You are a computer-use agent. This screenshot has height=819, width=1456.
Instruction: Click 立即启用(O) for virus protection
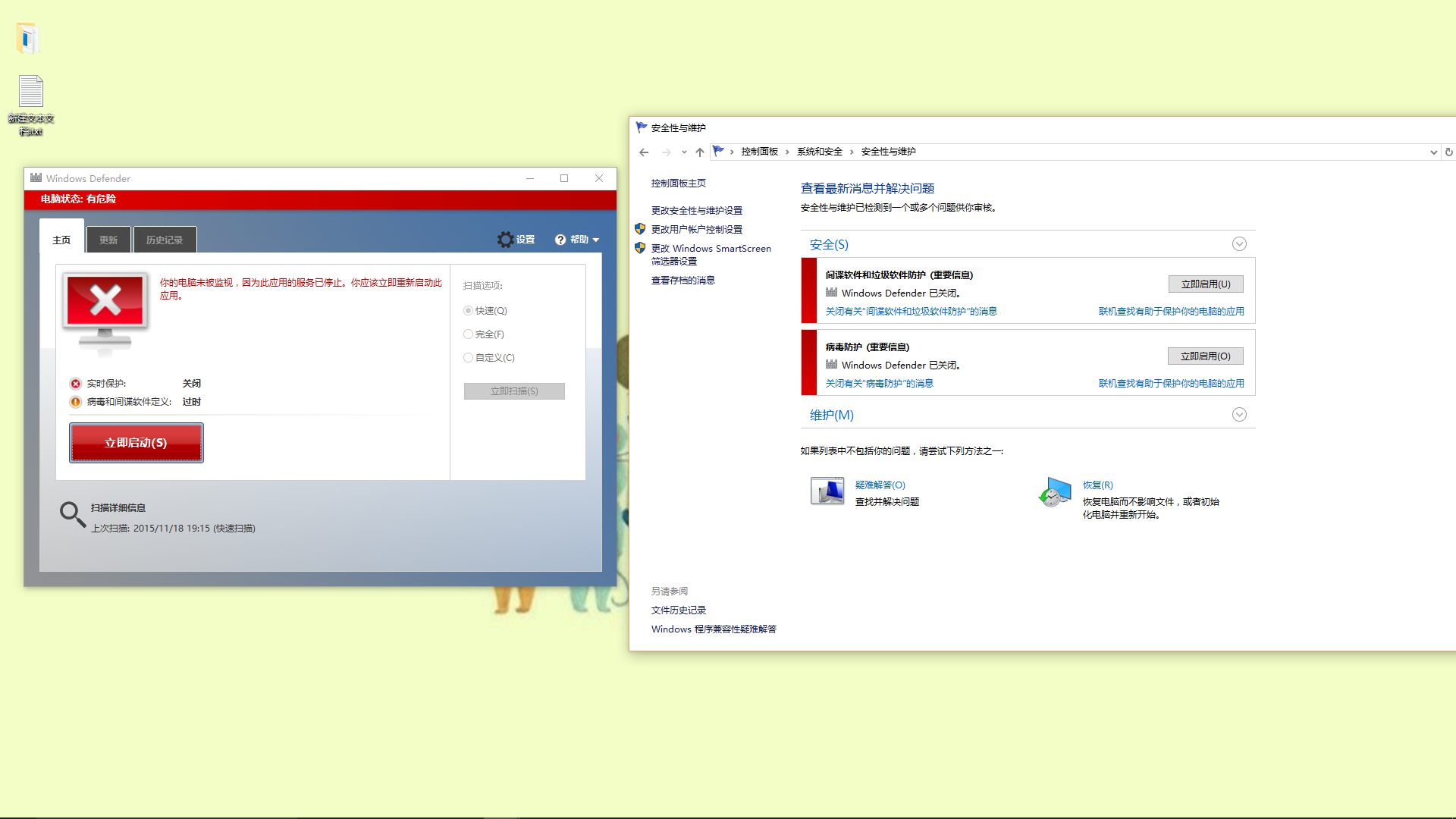click(1206, 356)
